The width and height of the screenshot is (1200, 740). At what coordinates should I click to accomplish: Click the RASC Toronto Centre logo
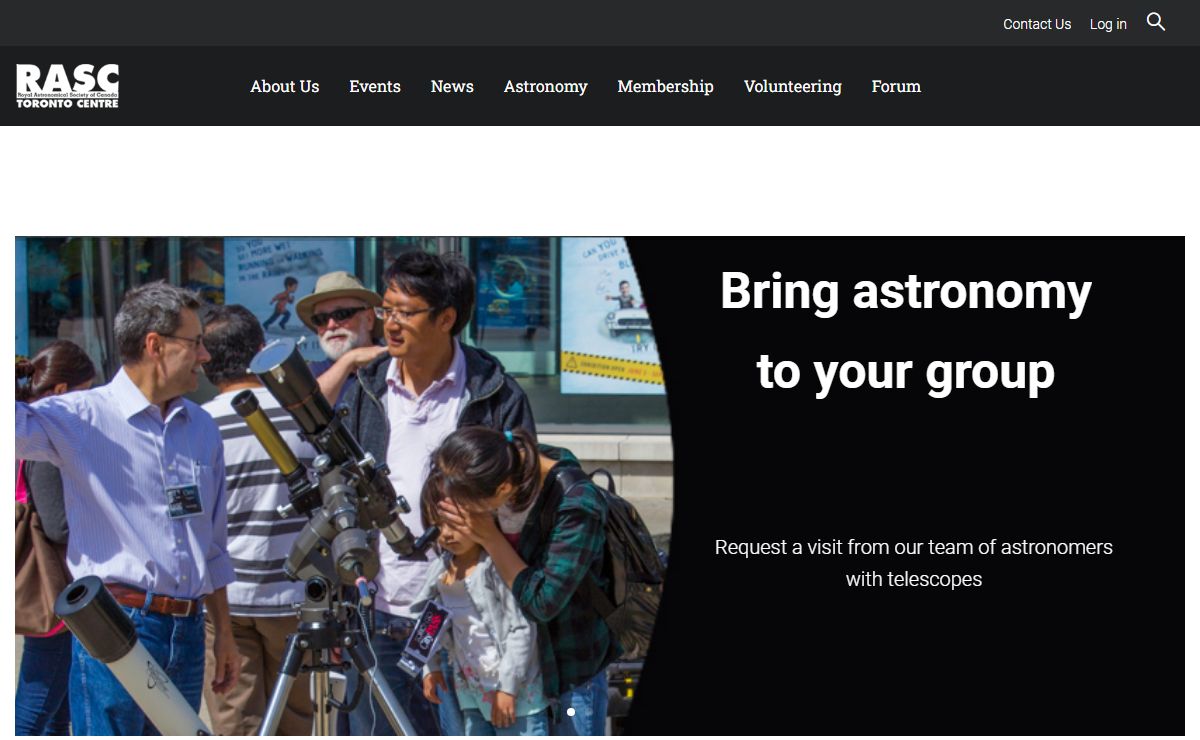click(68, 86)
